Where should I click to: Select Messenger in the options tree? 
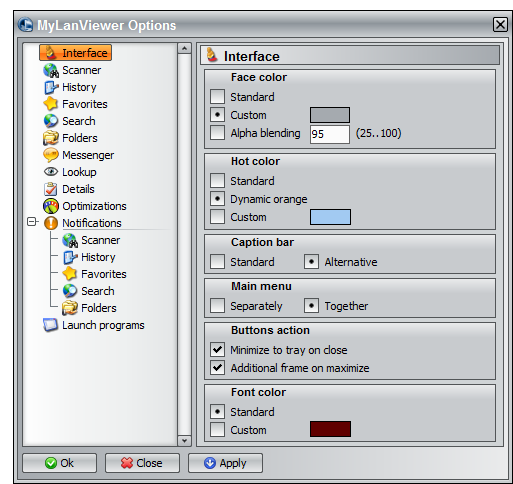(88, 155)
